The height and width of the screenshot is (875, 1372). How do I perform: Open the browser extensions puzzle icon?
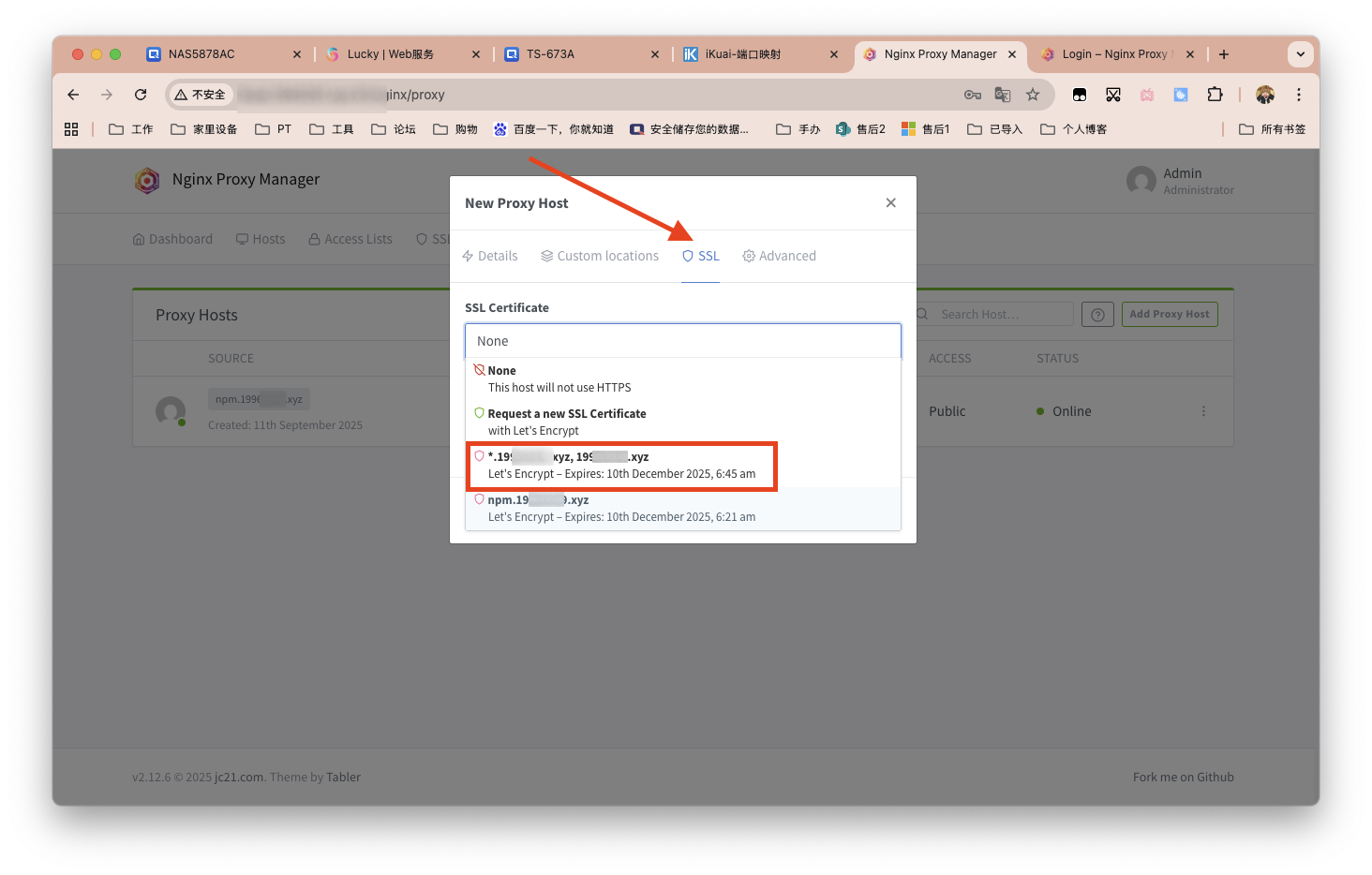(x=1215, y=95)
